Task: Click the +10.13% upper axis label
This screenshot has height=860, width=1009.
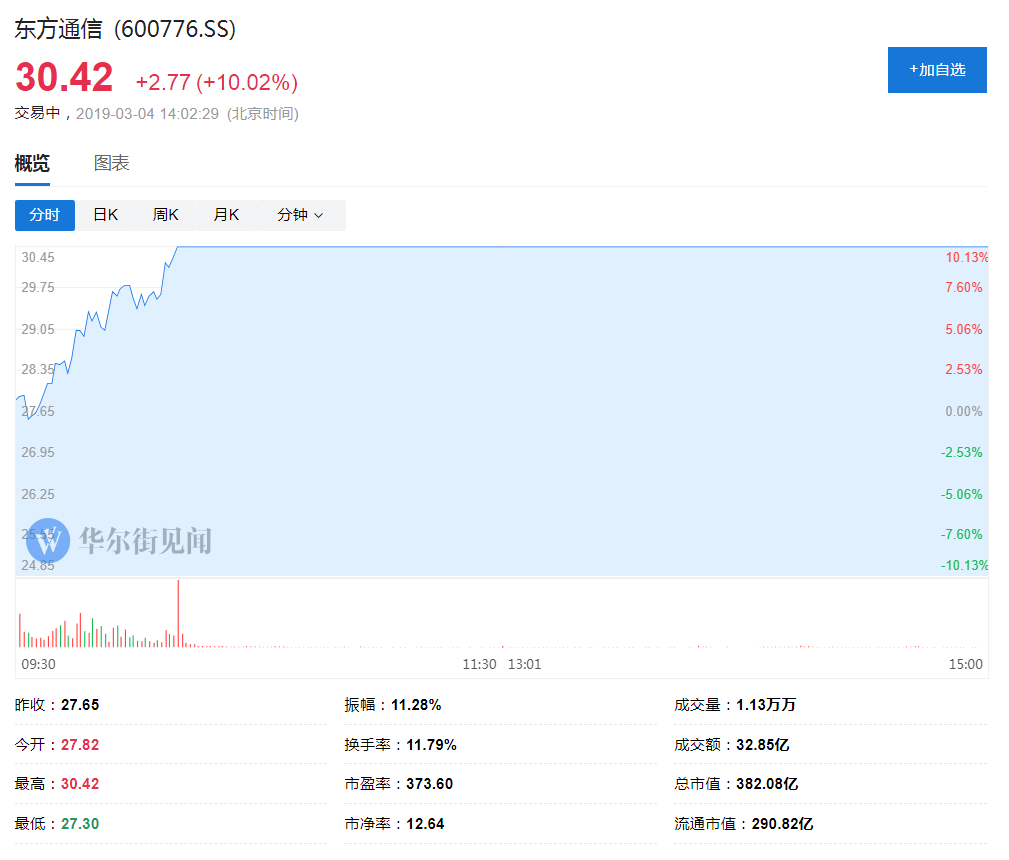Action: [966, 257]
